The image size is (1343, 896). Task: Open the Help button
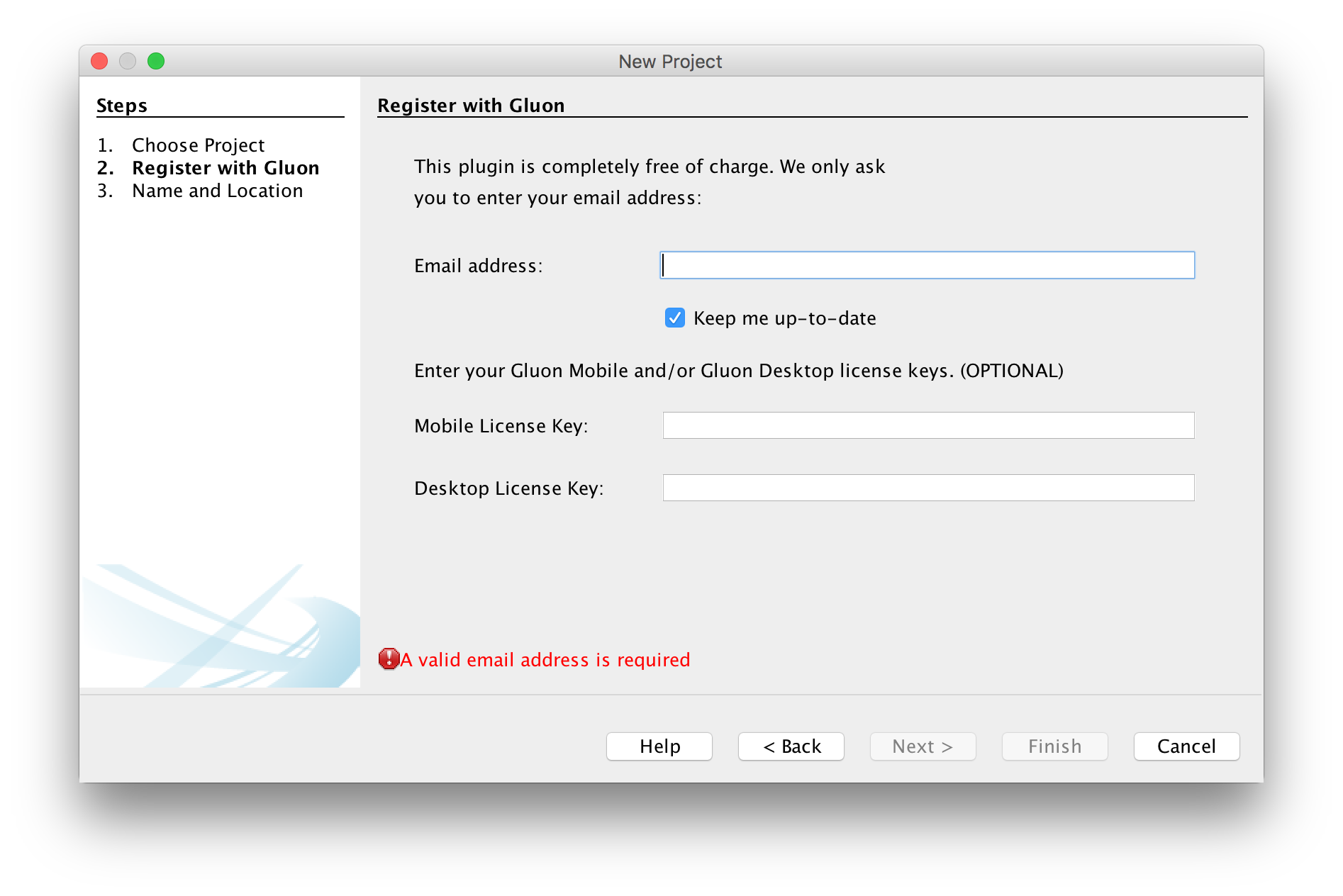coord(659,746)
